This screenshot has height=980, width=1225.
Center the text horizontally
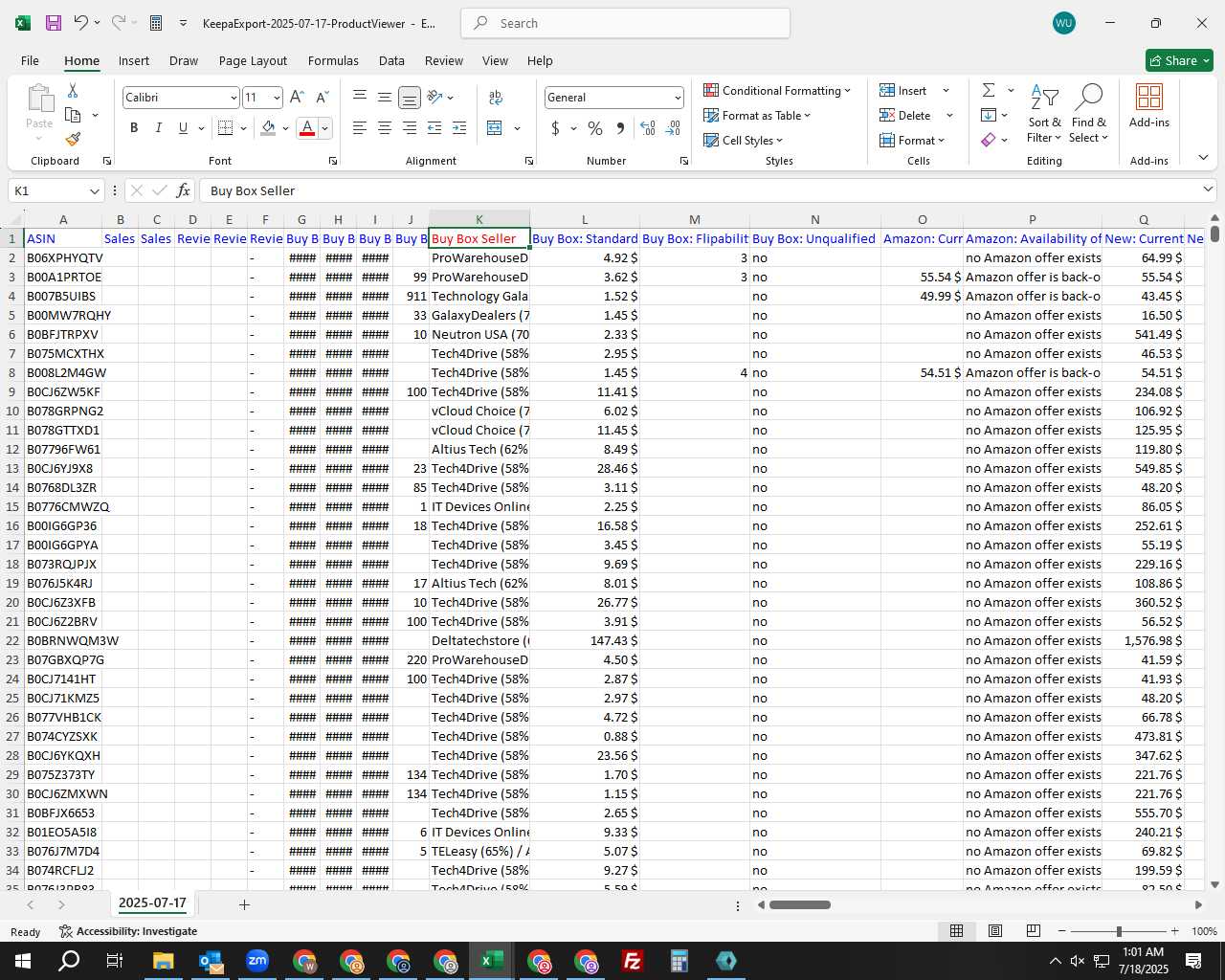pos(385,128)
